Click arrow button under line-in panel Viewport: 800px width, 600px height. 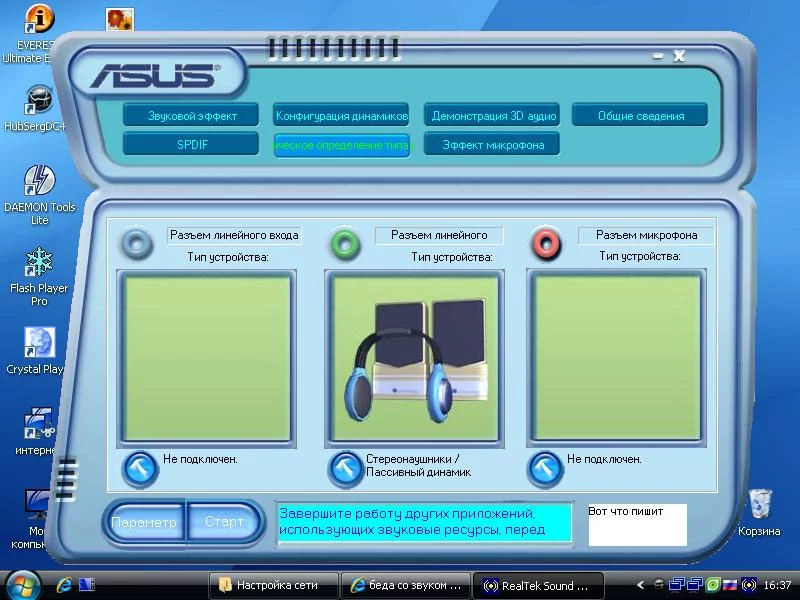[x=140, y=469]
